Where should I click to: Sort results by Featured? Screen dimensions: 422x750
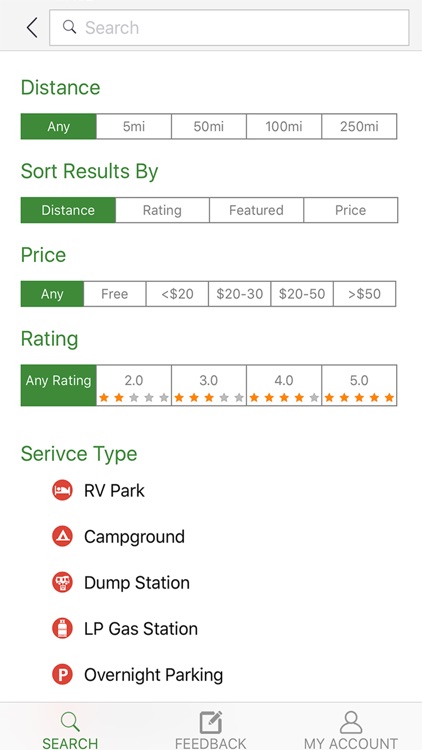[256, 210]
